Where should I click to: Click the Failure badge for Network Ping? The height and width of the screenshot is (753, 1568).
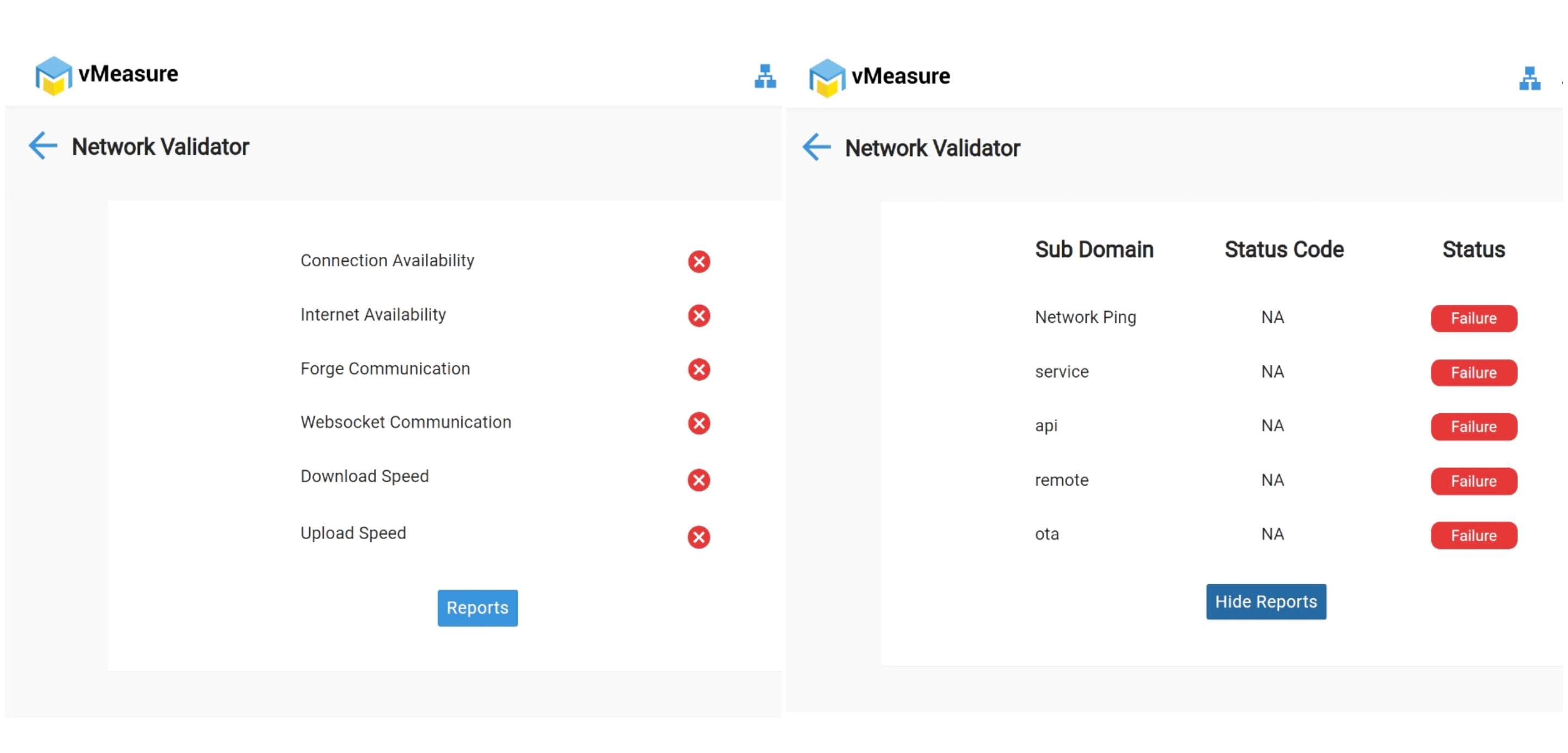click(1473, 319)
